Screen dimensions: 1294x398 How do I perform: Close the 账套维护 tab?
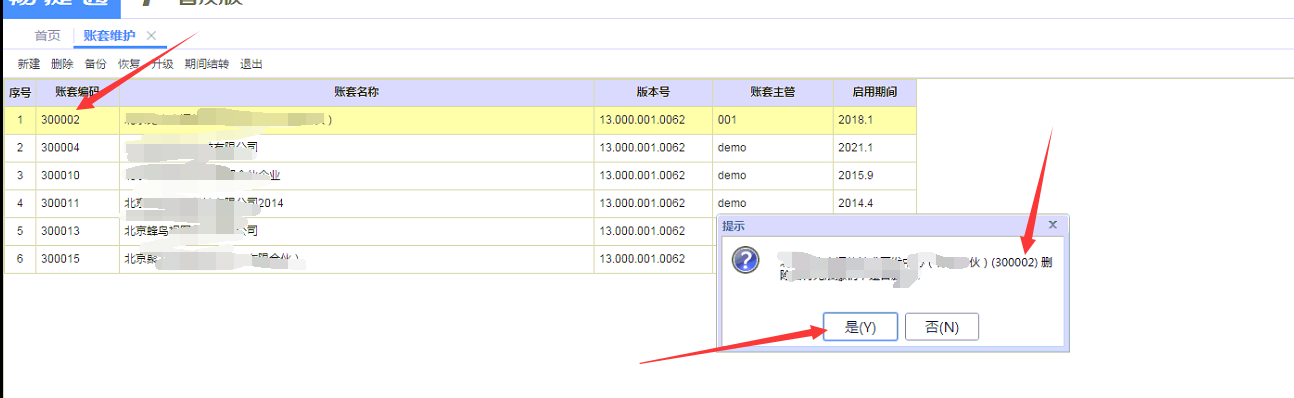pos(151,36)
